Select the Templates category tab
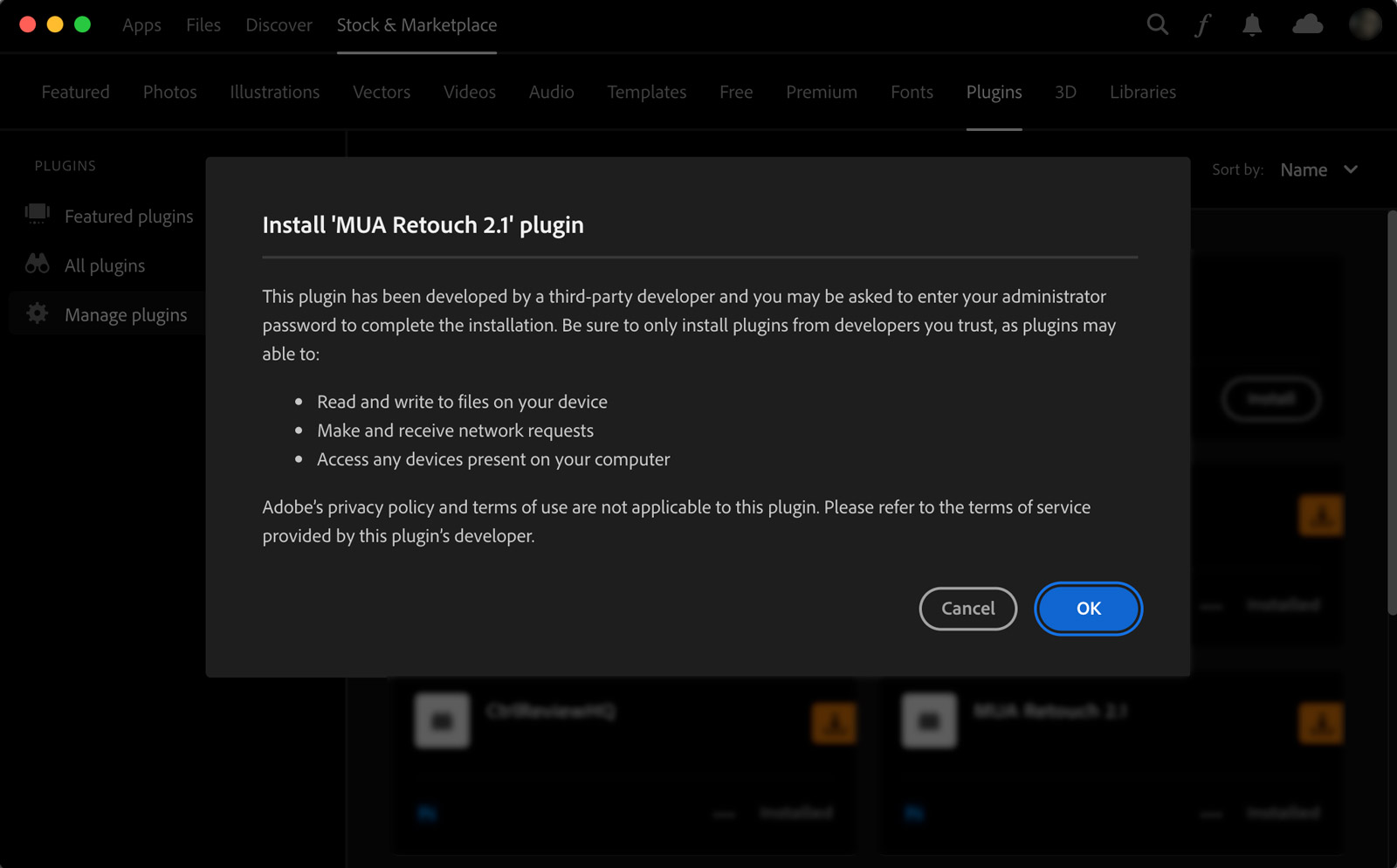Image resolution: width=1397 pixels, height=868 pixels. coord(646,92)
